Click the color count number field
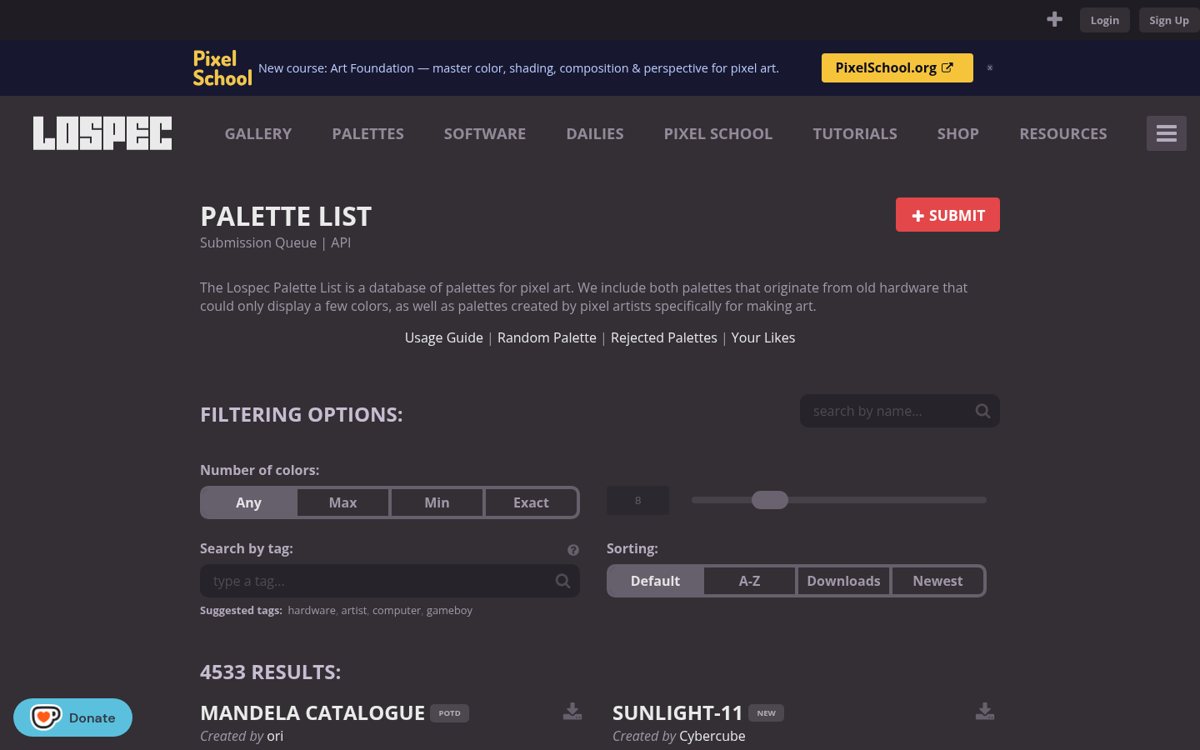Screen dimensions: 1200x750 pyautogui.click(x=638, y=501)
